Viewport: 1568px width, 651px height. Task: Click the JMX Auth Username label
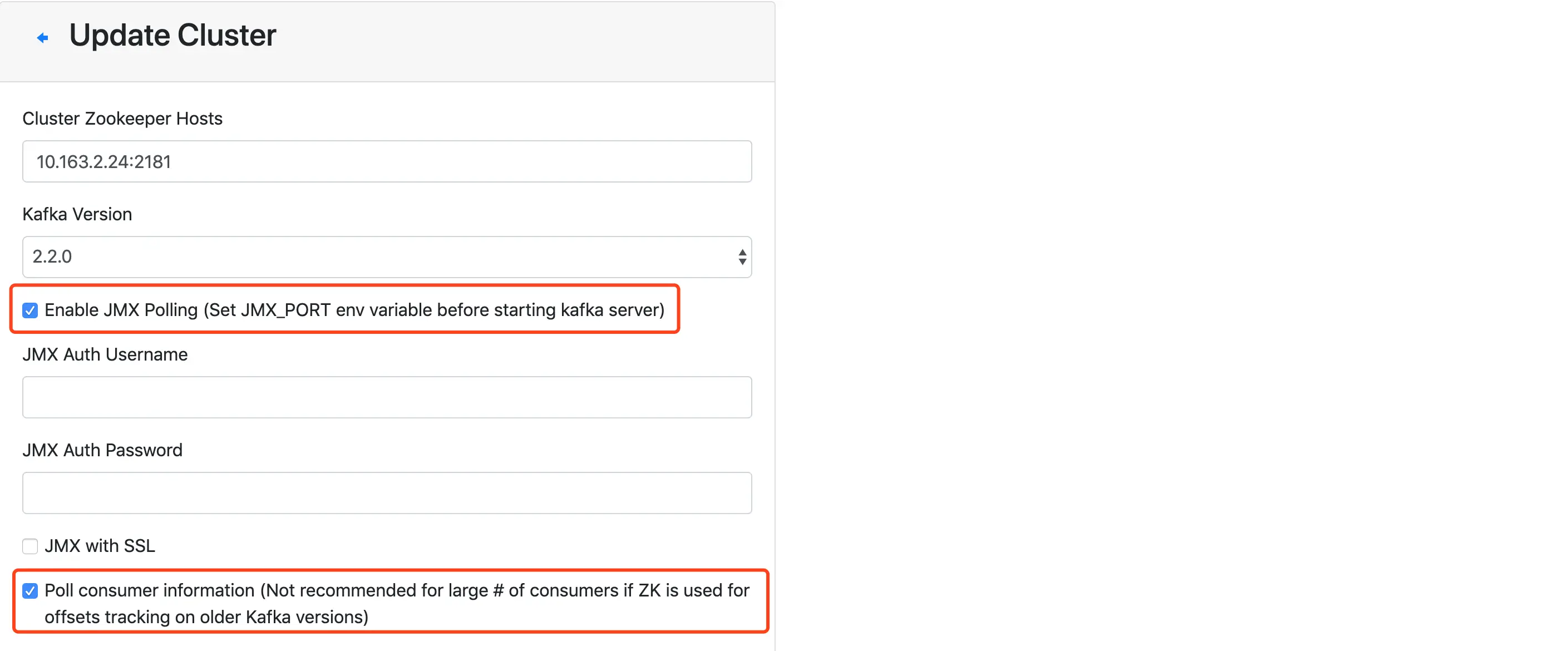(x=105, y=354)
